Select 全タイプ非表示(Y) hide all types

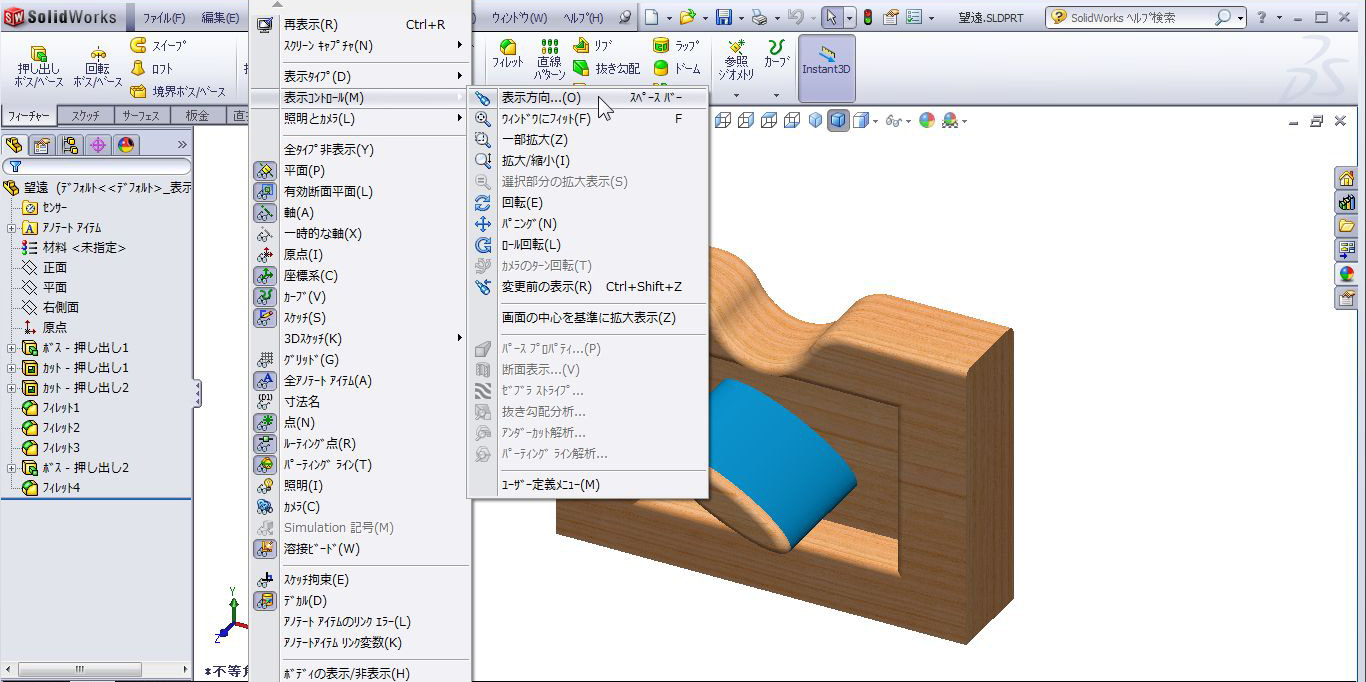pos(360,150)
